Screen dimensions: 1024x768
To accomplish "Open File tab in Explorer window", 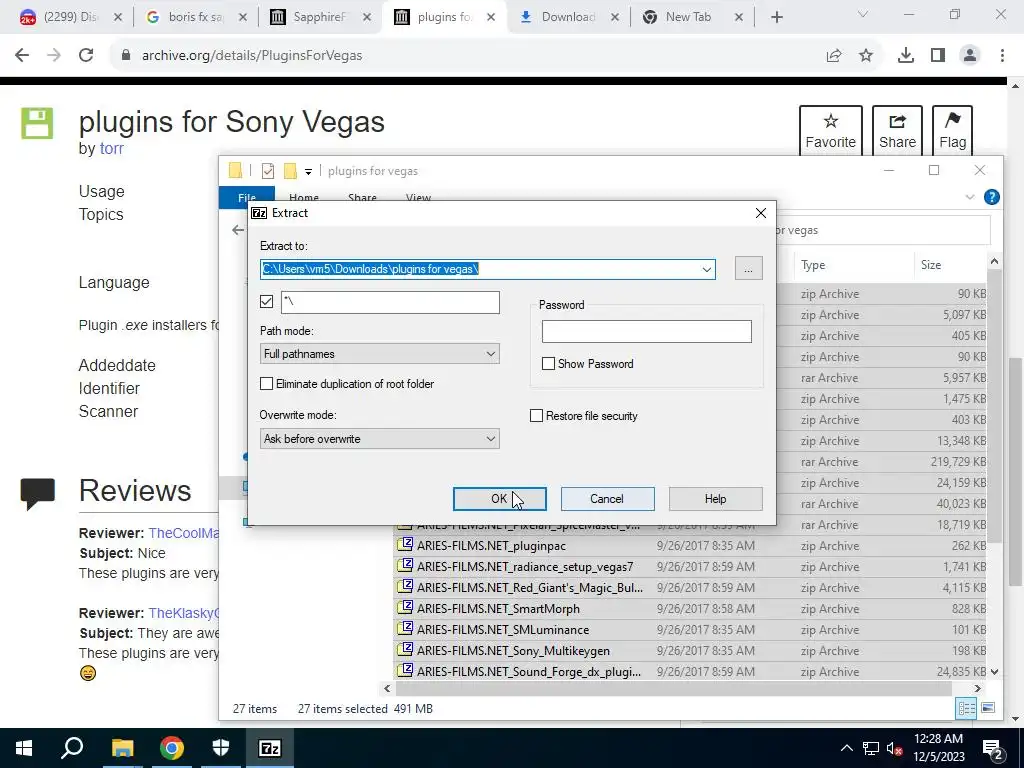I will tap(247, 198).
